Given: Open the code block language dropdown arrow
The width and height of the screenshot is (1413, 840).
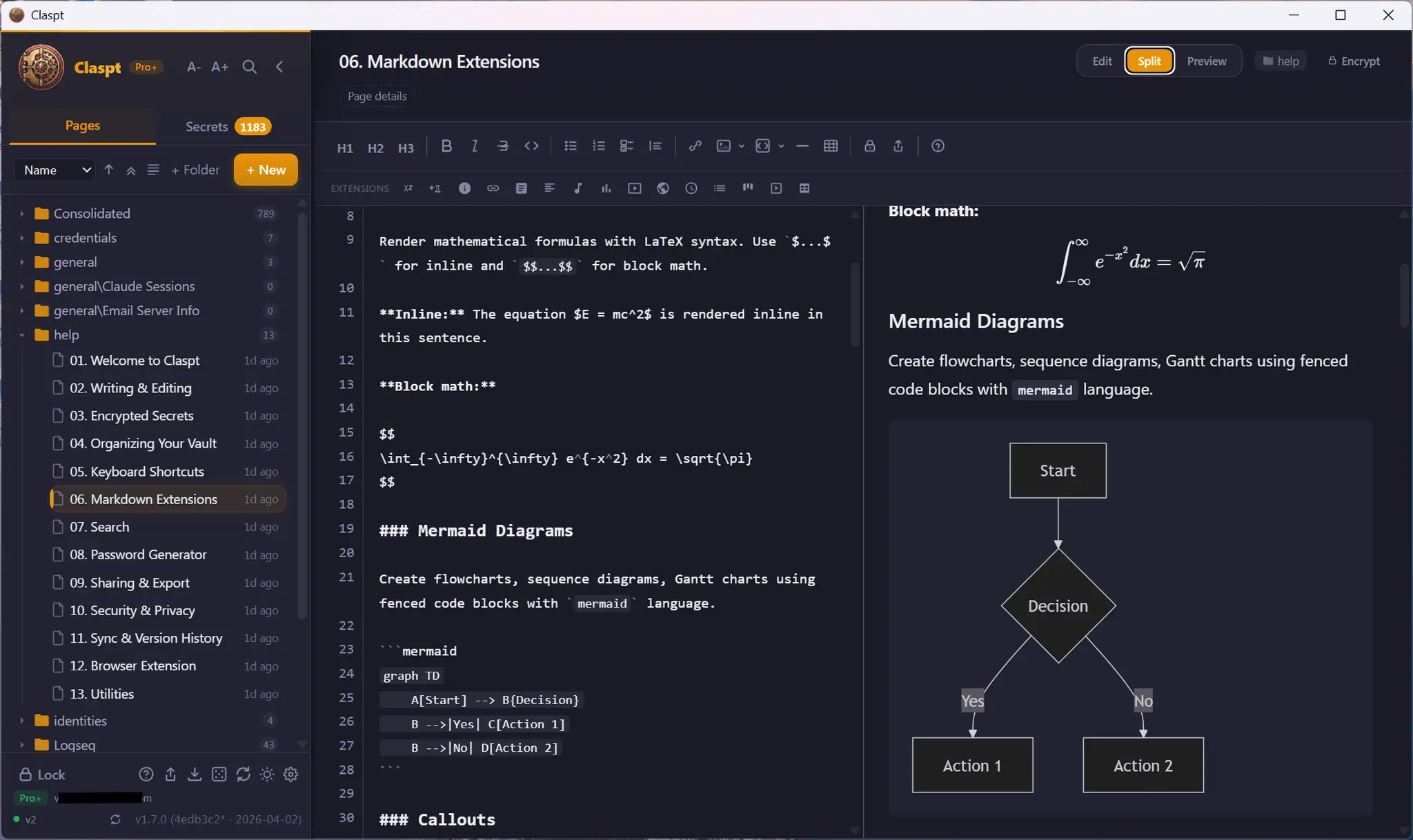Looking at the screenshot, I should click(781, 146).
